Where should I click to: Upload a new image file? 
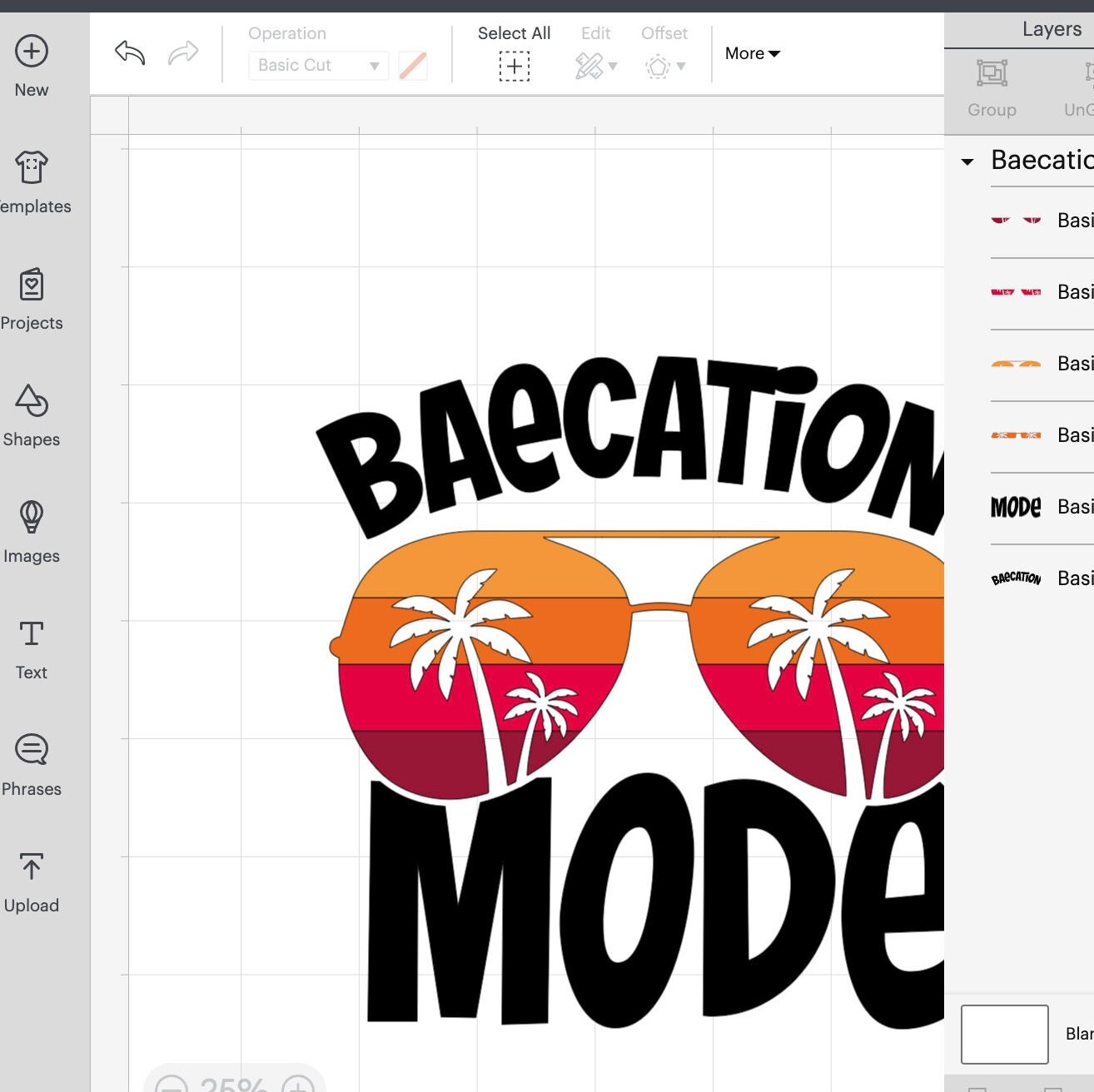[x=31, y=881]
